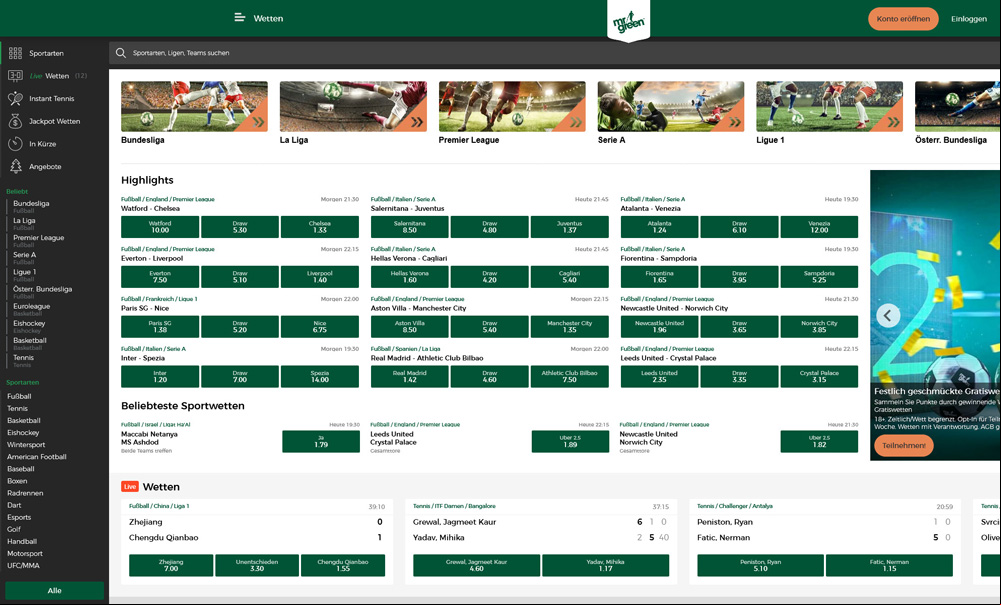Screen dimensions: 1001x605
Task: Select Bundesliga in the Beliebt sidebar list
Action: pos(31,204)
